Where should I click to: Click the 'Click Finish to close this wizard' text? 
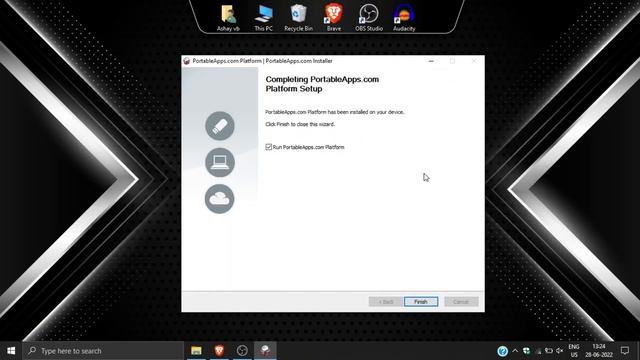[300, 124]
